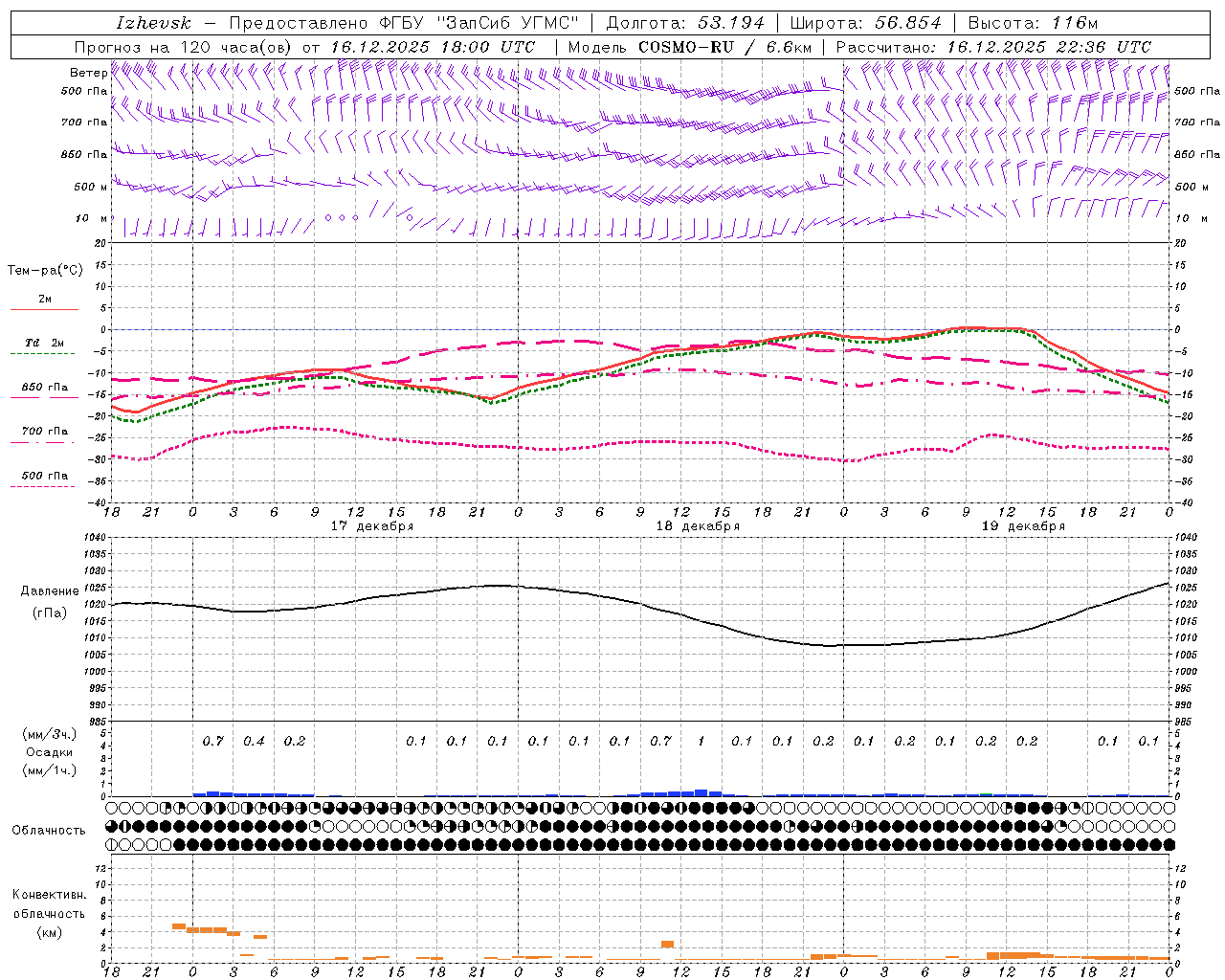Click the "(мм/1ч.)" units label

[50, 770]
